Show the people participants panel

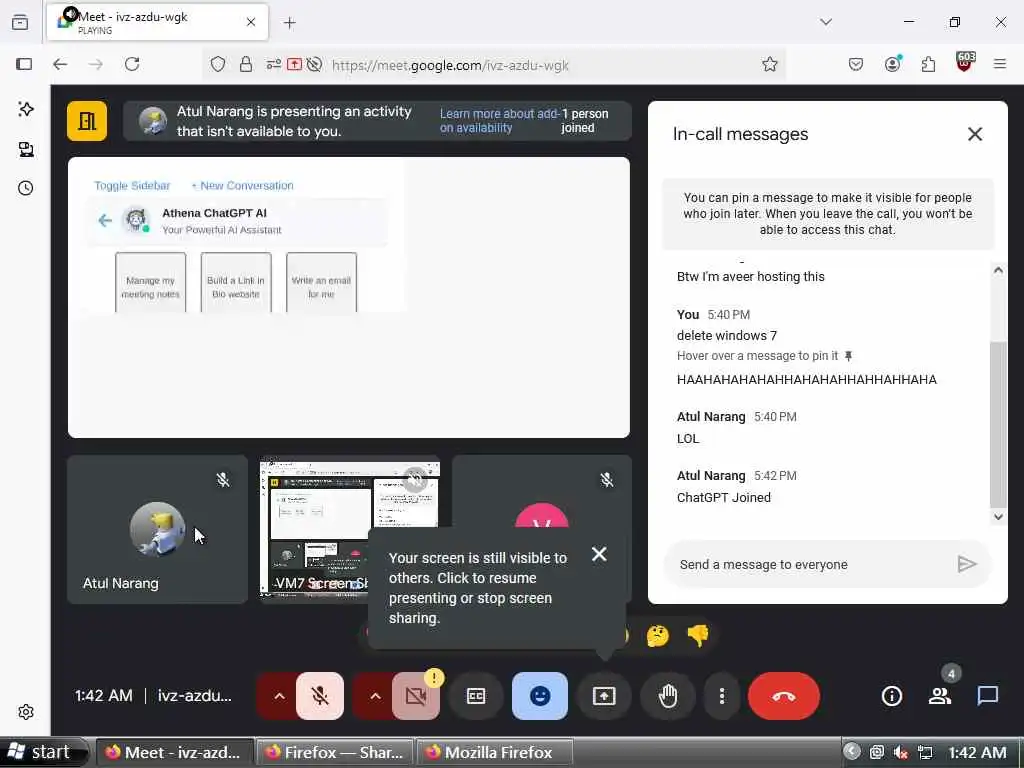click(x=940, y=696)
